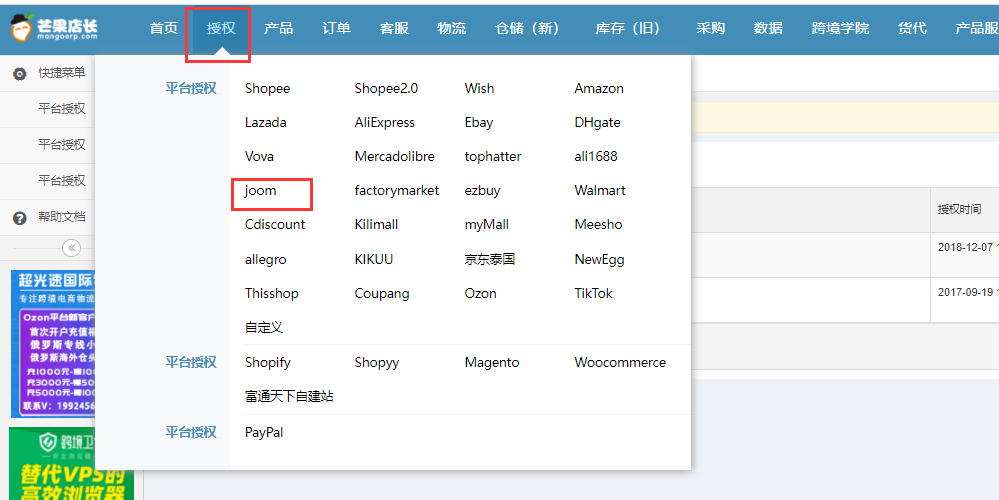Image resolution: width=999 pixels, height=500 pixels.
Task: Choose TikTok from the platform list
Action: pos(594,294)
